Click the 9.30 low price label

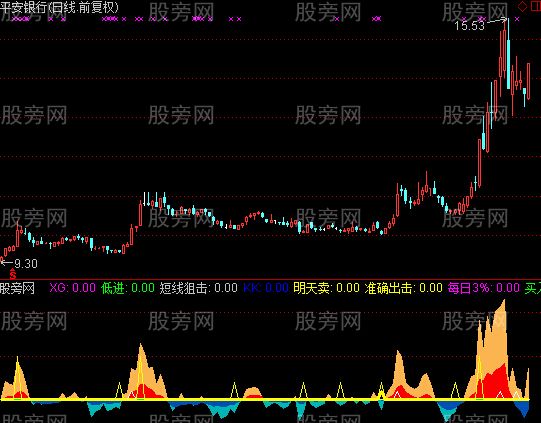(26, 264)
